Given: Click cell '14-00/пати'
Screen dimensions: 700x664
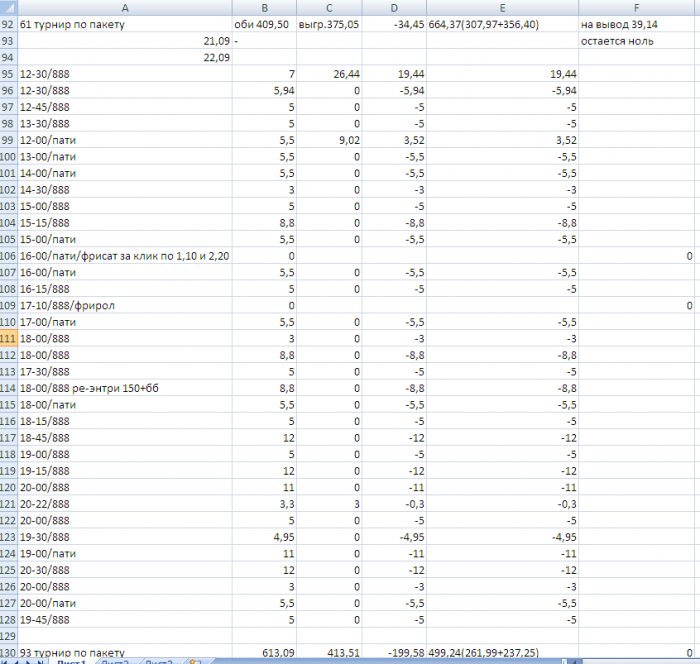Looking at the screenshot, I should point(125,173).
